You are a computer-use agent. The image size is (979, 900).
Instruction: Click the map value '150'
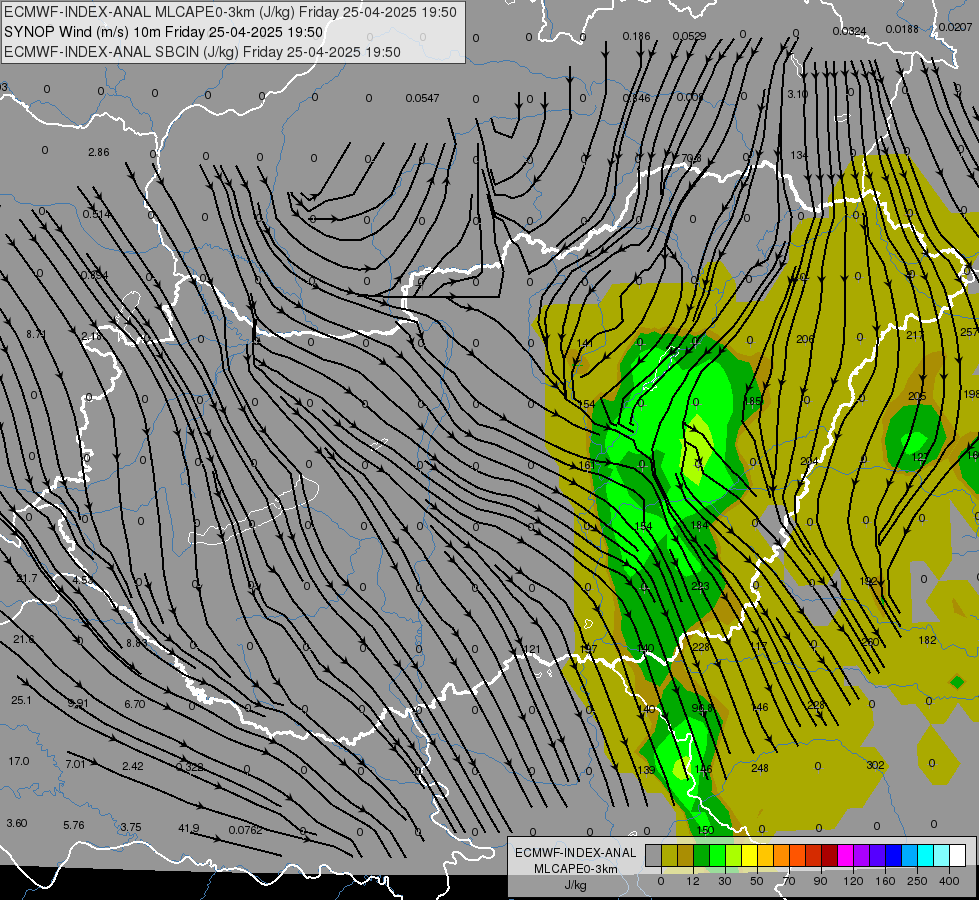705,830
